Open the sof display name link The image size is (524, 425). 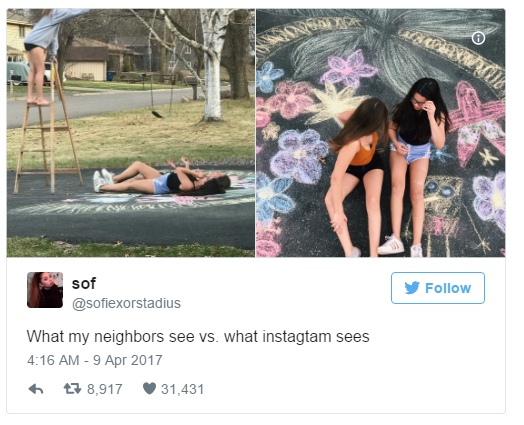84,283
